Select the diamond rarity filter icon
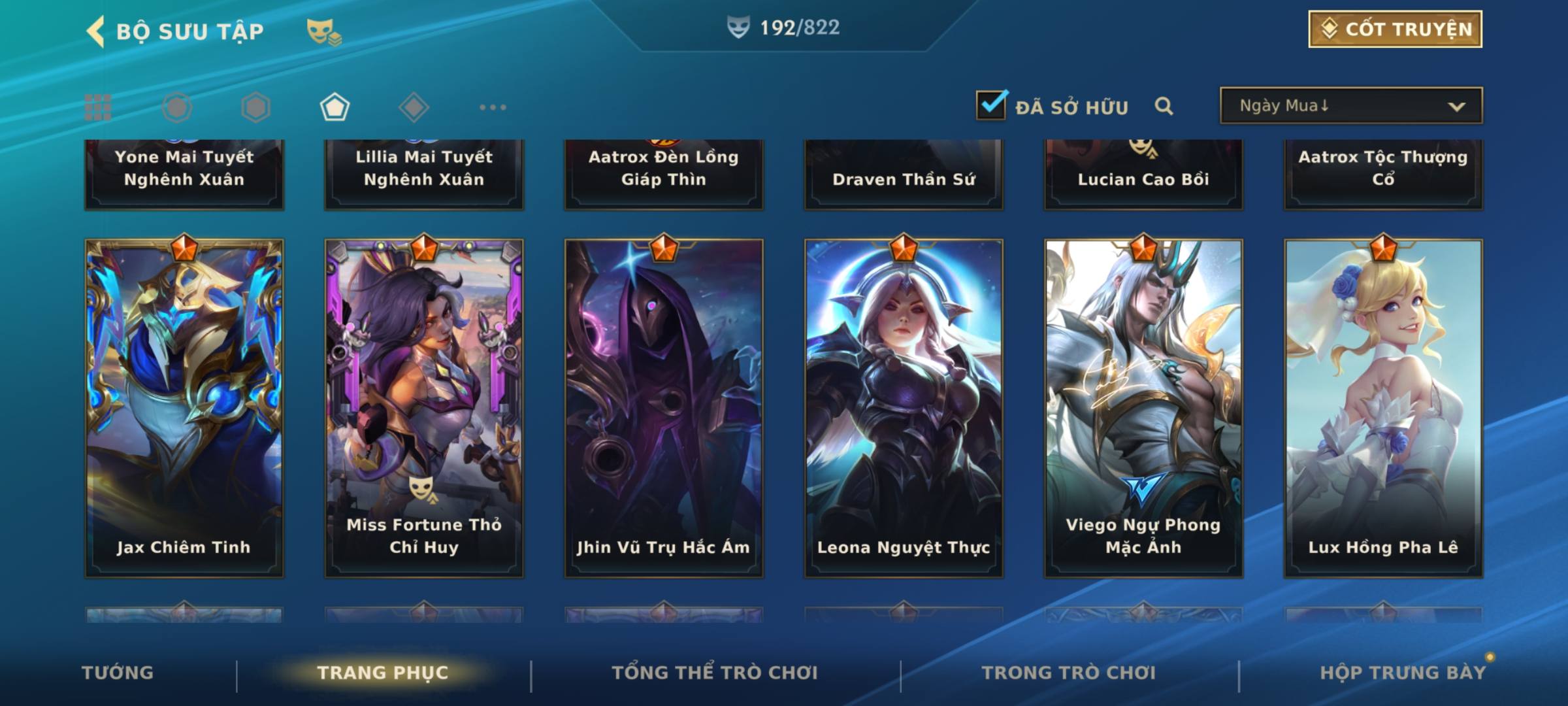Image resolution: width=1568 pixels, height=706 pixels. point(414,107)
